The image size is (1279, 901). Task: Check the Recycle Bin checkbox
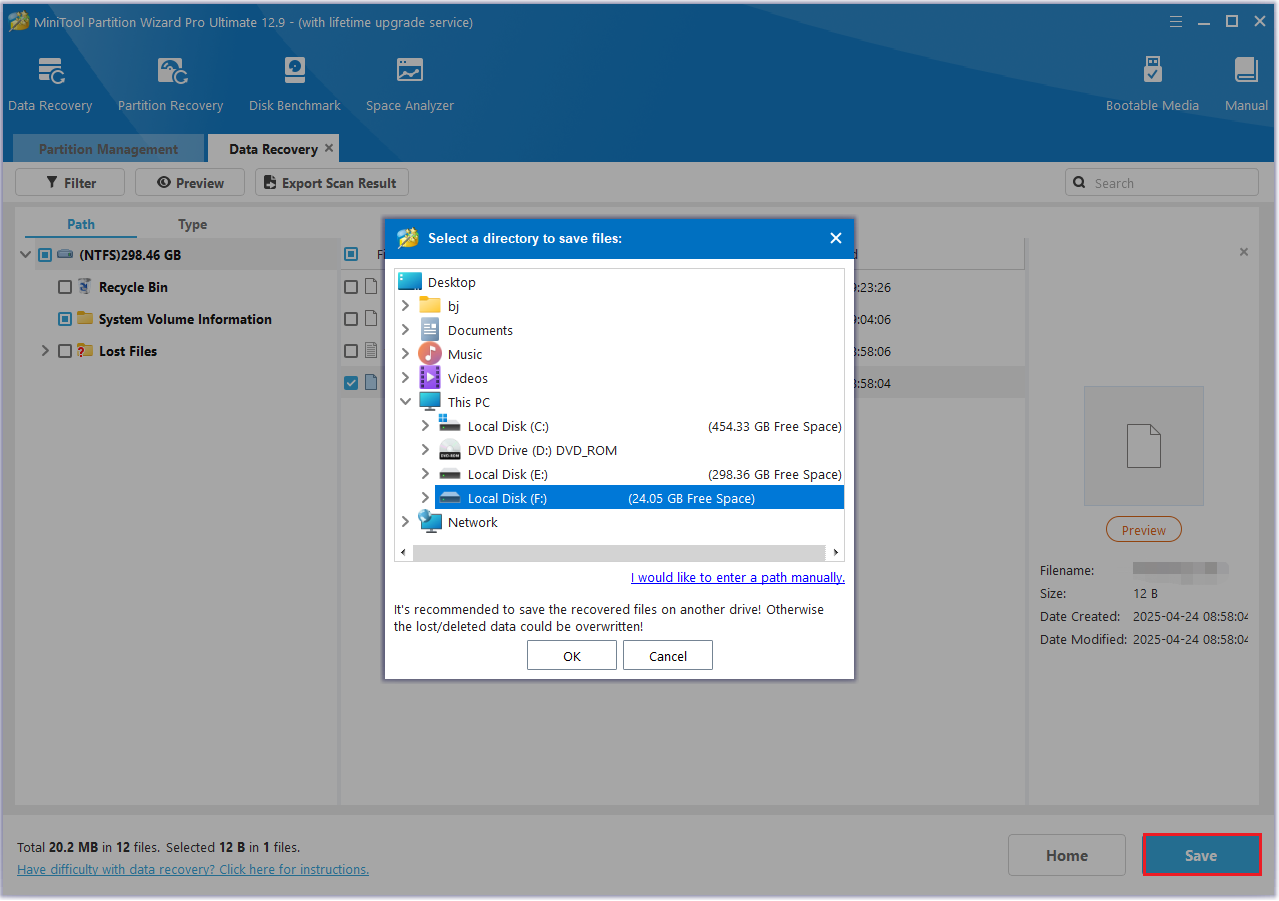65,287
